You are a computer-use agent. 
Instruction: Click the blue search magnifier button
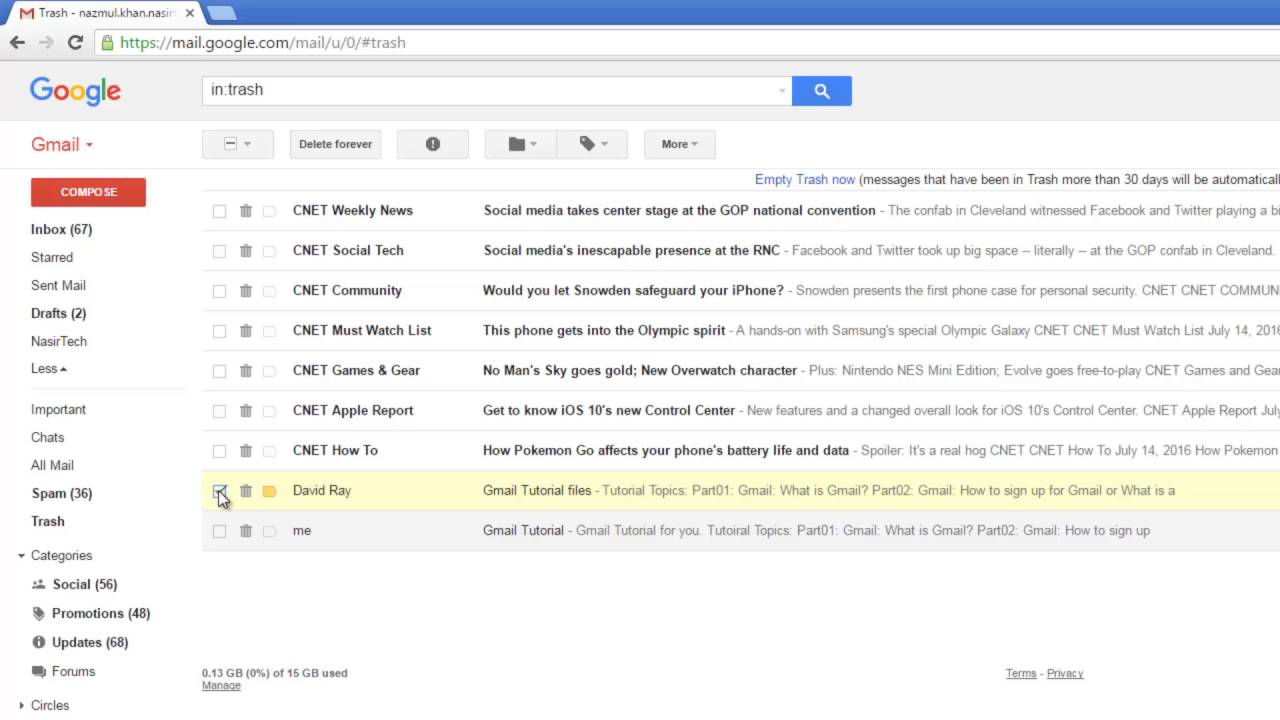pyautogui.click(x=821, y=91)
